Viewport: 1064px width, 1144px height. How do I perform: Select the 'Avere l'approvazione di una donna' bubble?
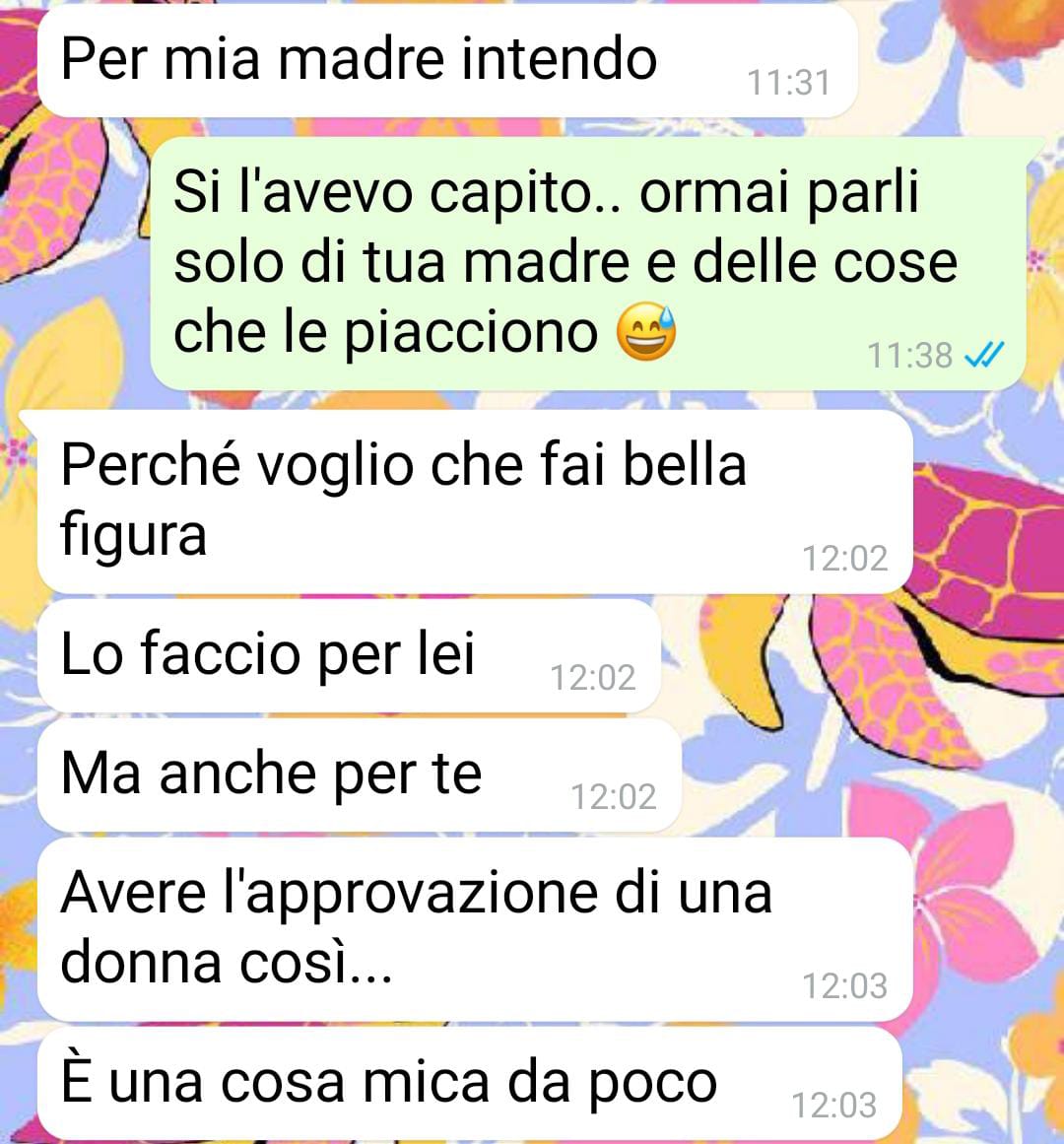coord(475,929)
